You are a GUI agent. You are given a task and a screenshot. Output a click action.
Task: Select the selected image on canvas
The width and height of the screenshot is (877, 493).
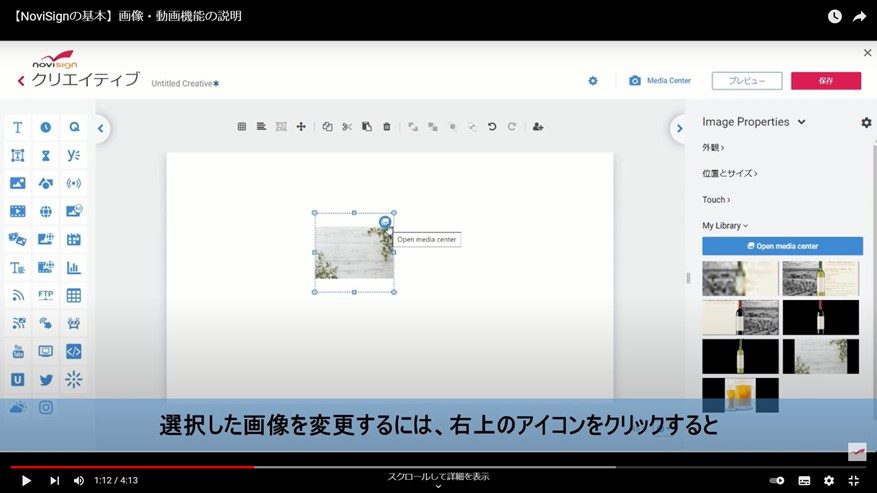coord(354,252)
